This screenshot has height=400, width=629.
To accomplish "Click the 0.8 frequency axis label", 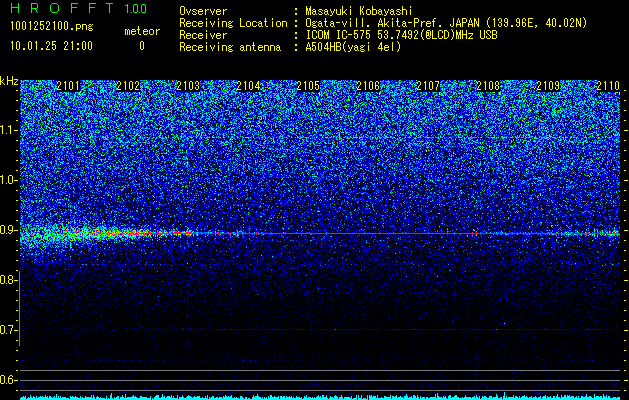I will pyautogui.click(x=9, y=280).
